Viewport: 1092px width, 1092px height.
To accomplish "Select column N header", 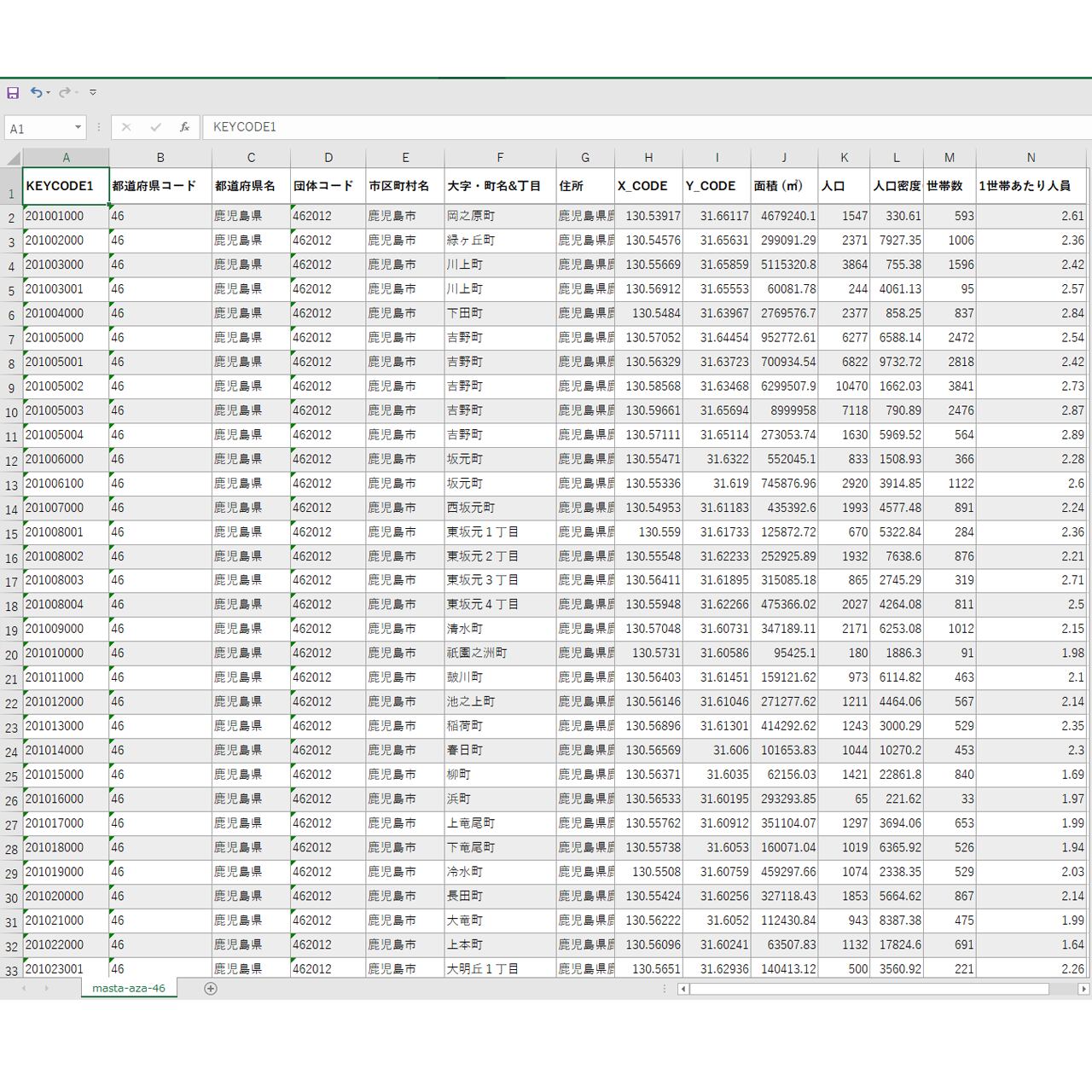I will [x=1031, y=158].
